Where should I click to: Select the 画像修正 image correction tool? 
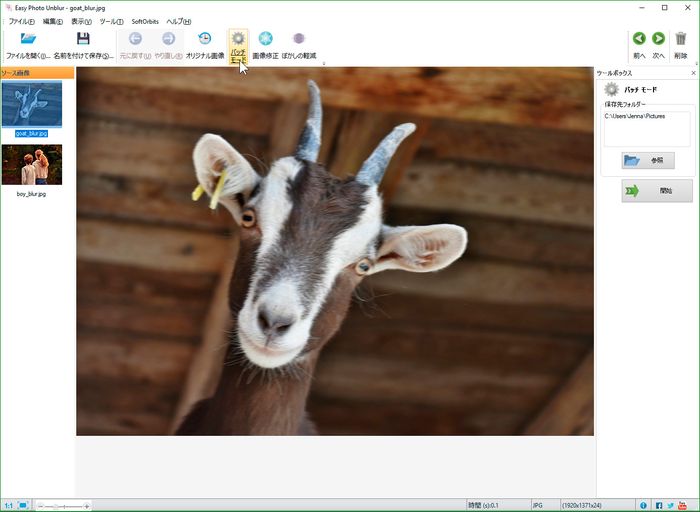266,46
